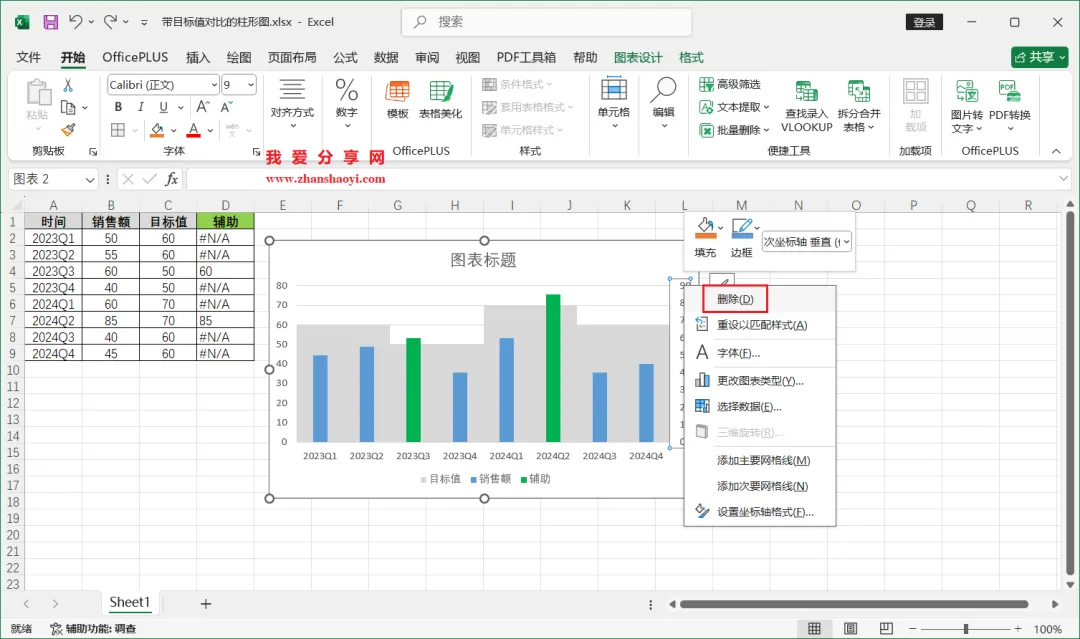Open 文本提取 text extract dropdown

(x=734, y=107)
